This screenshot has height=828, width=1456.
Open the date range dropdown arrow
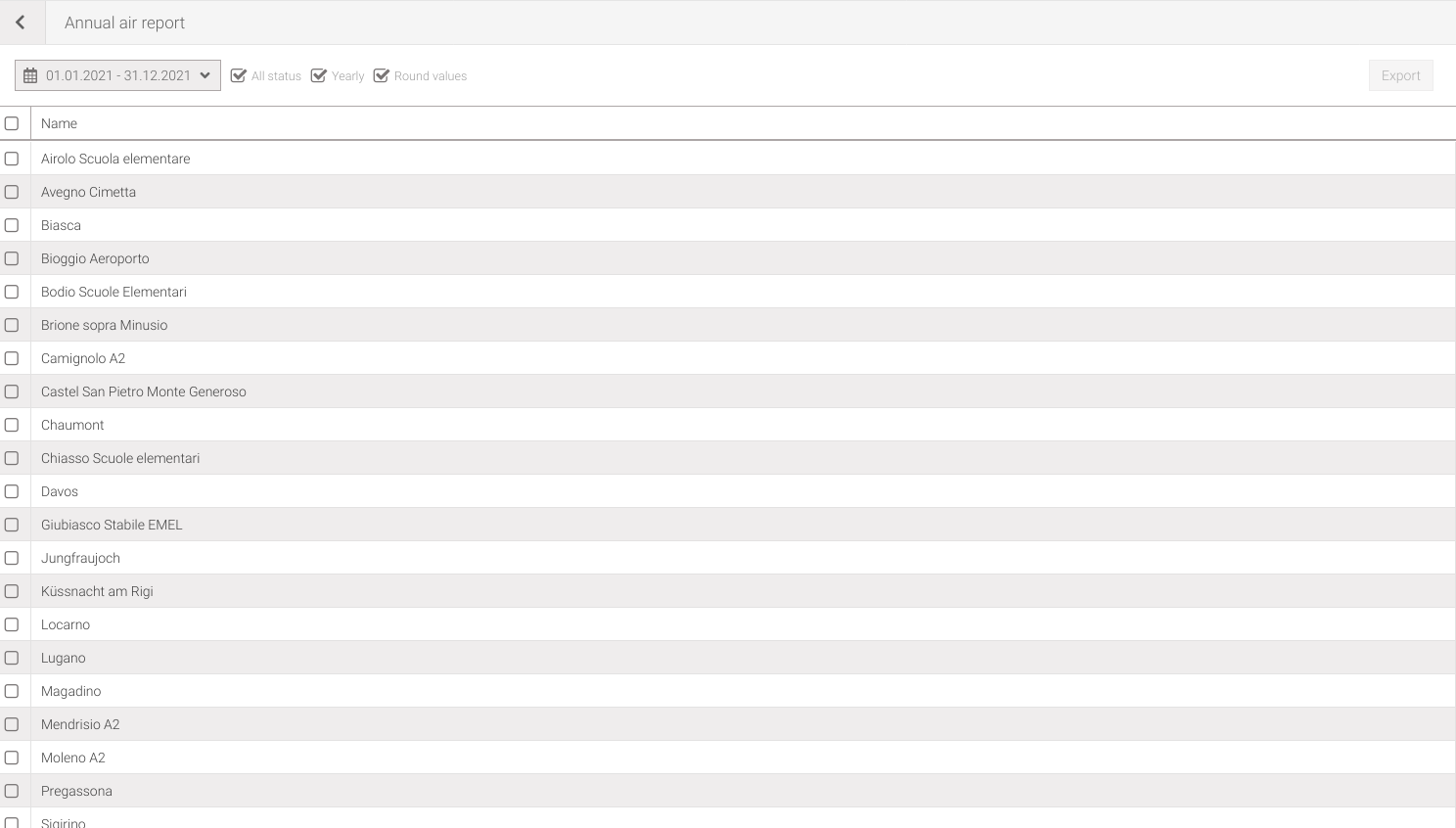pos(205,75)
